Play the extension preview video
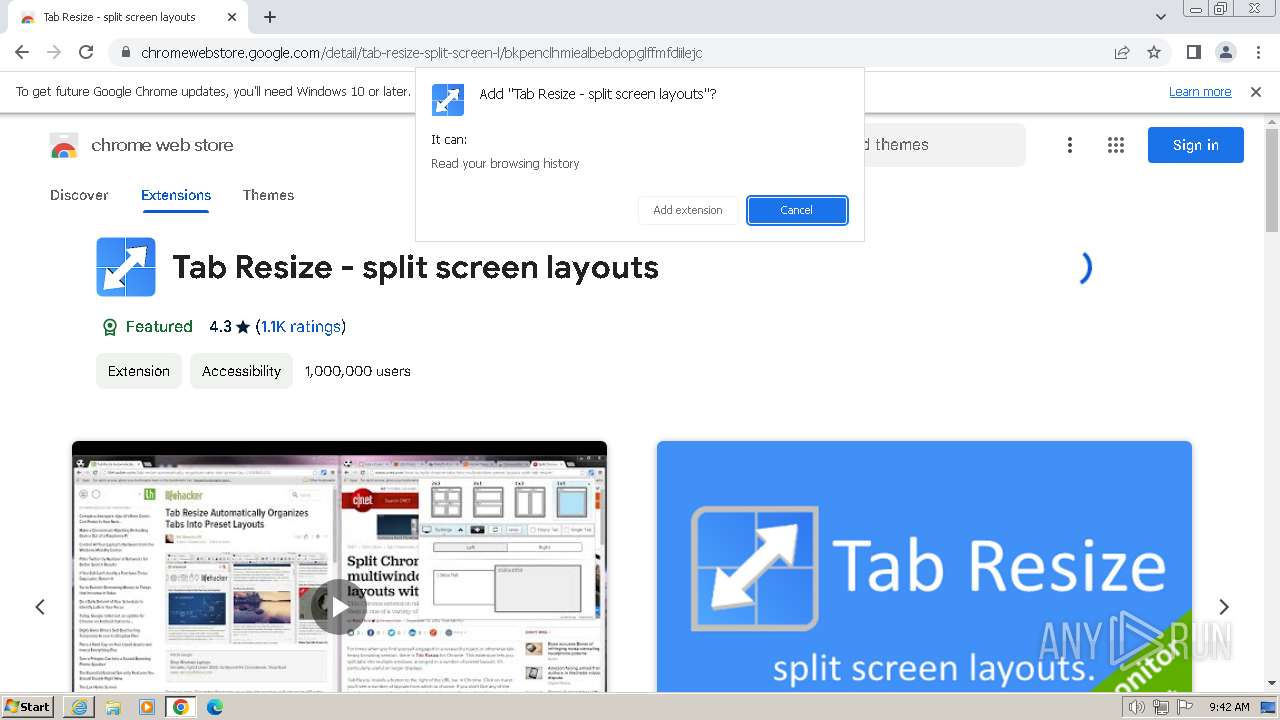This screenshot has width=1280, height=720. pos(339,606)
